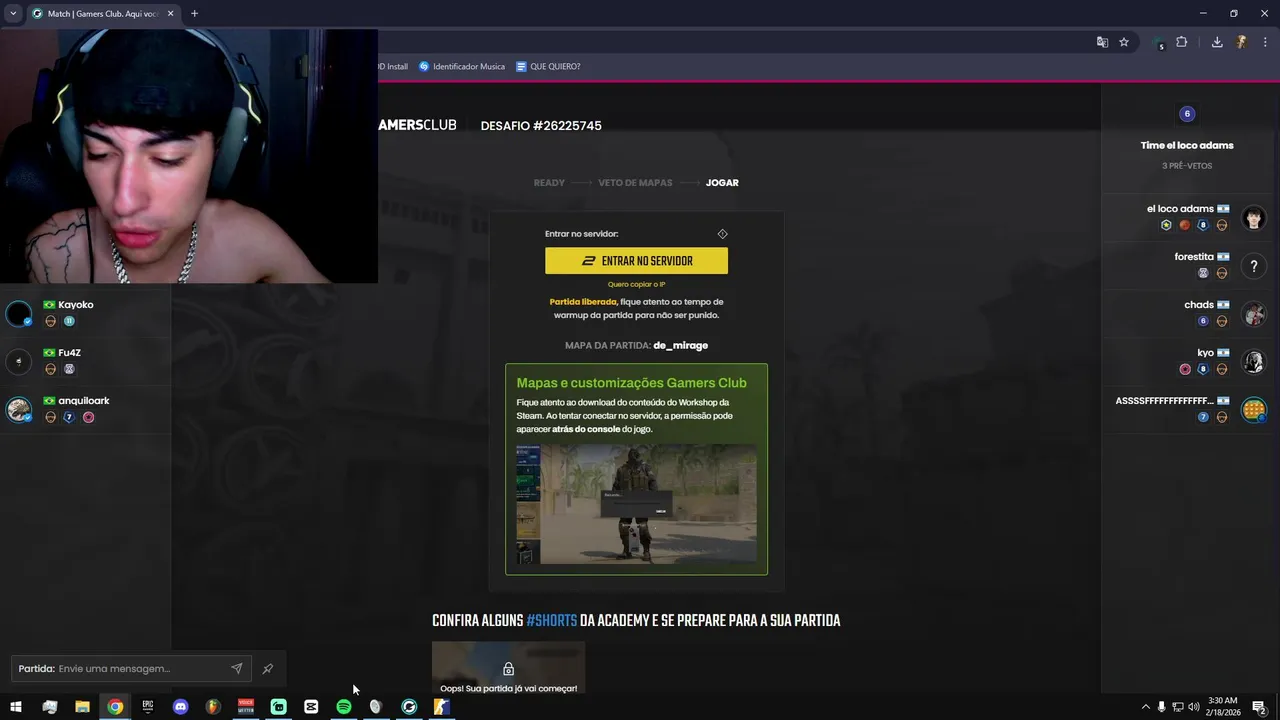The image size is (1280, 720).
Task: Click the level 6 badge under chads
Action: pos(1203,321)
